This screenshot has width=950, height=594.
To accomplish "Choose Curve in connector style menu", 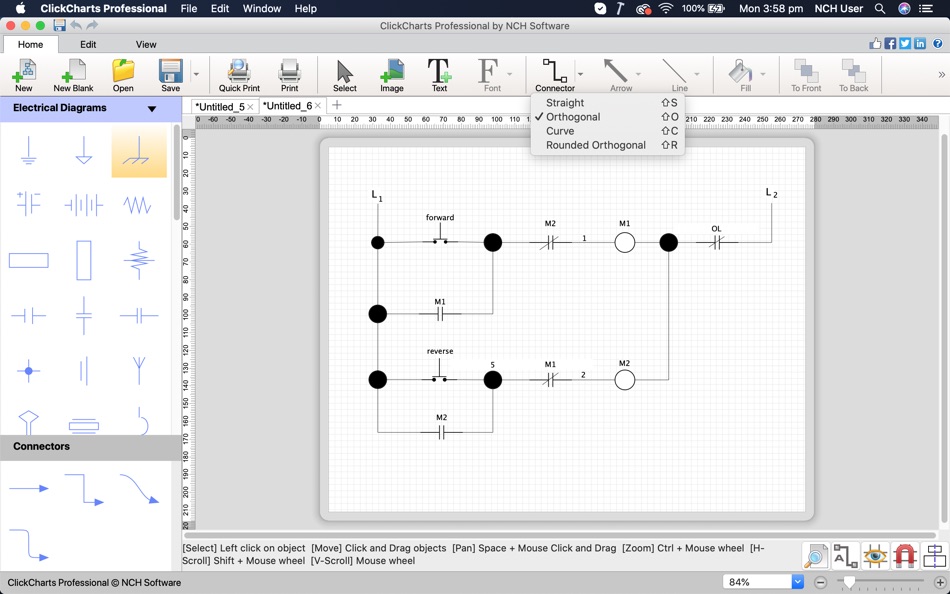I will point(607,131).
